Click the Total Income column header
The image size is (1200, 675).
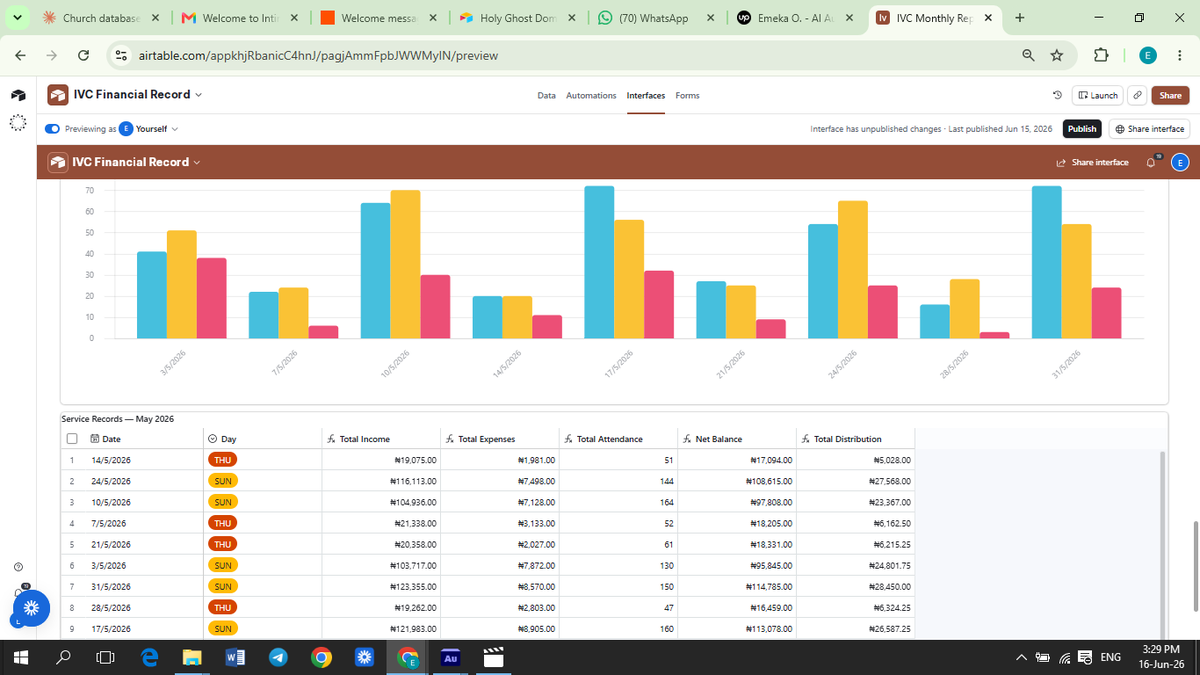coord(381,438)
